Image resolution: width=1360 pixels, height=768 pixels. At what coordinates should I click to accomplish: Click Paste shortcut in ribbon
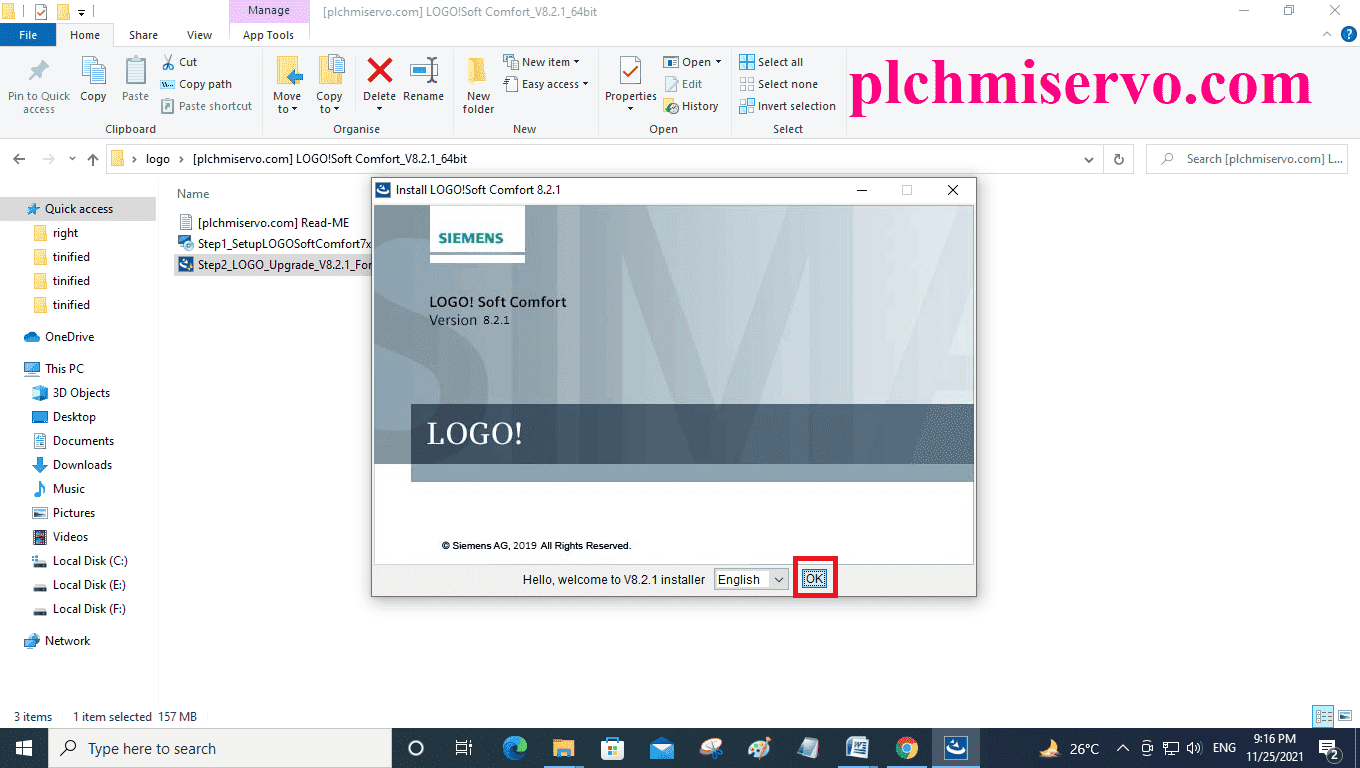point(206,106)
